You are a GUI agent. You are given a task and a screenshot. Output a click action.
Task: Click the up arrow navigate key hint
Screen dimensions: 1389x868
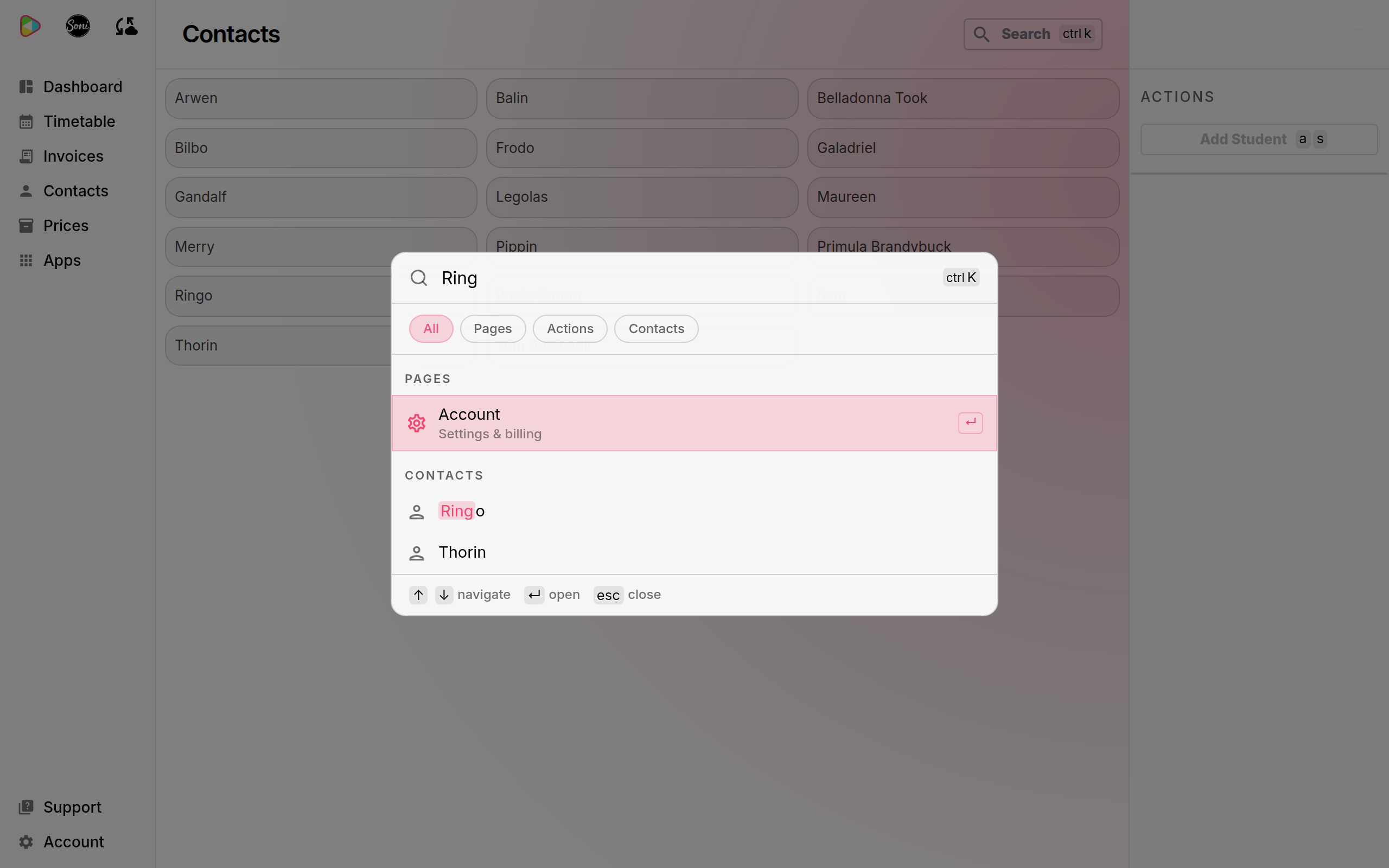(418, 595)
